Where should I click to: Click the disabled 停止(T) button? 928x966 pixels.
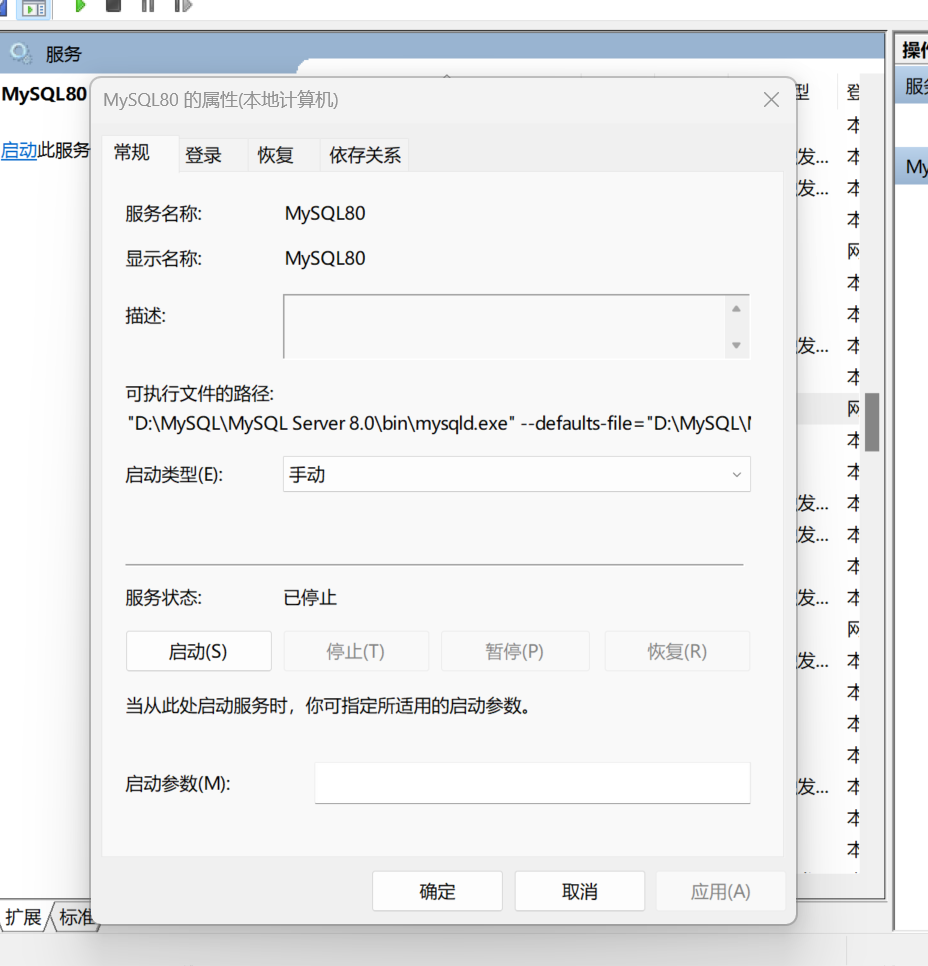click(x=356, y=651)
